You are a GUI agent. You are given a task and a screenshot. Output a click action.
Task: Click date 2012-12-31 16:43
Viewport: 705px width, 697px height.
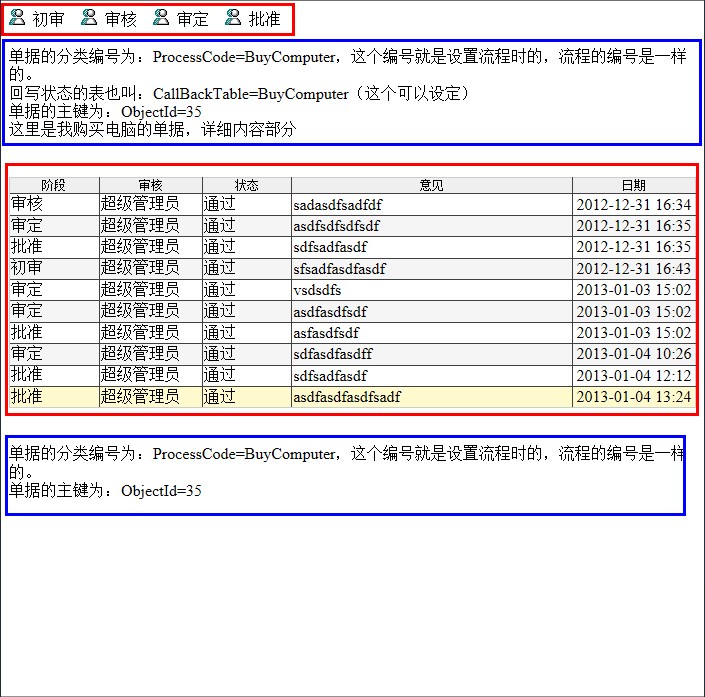coord(634,268)
